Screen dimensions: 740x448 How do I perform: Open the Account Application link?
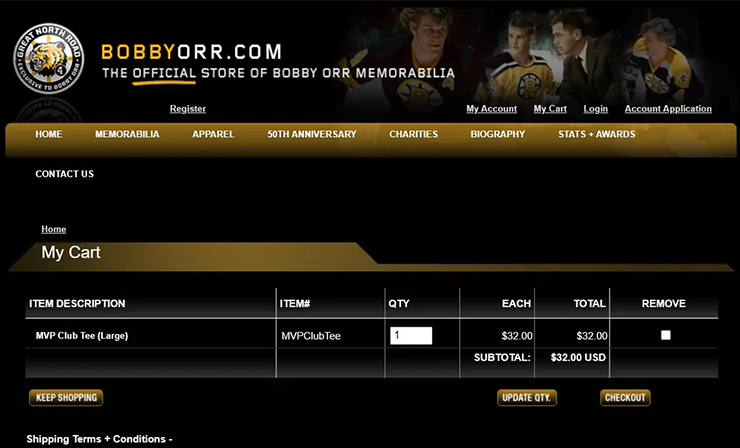pos(668,109)
